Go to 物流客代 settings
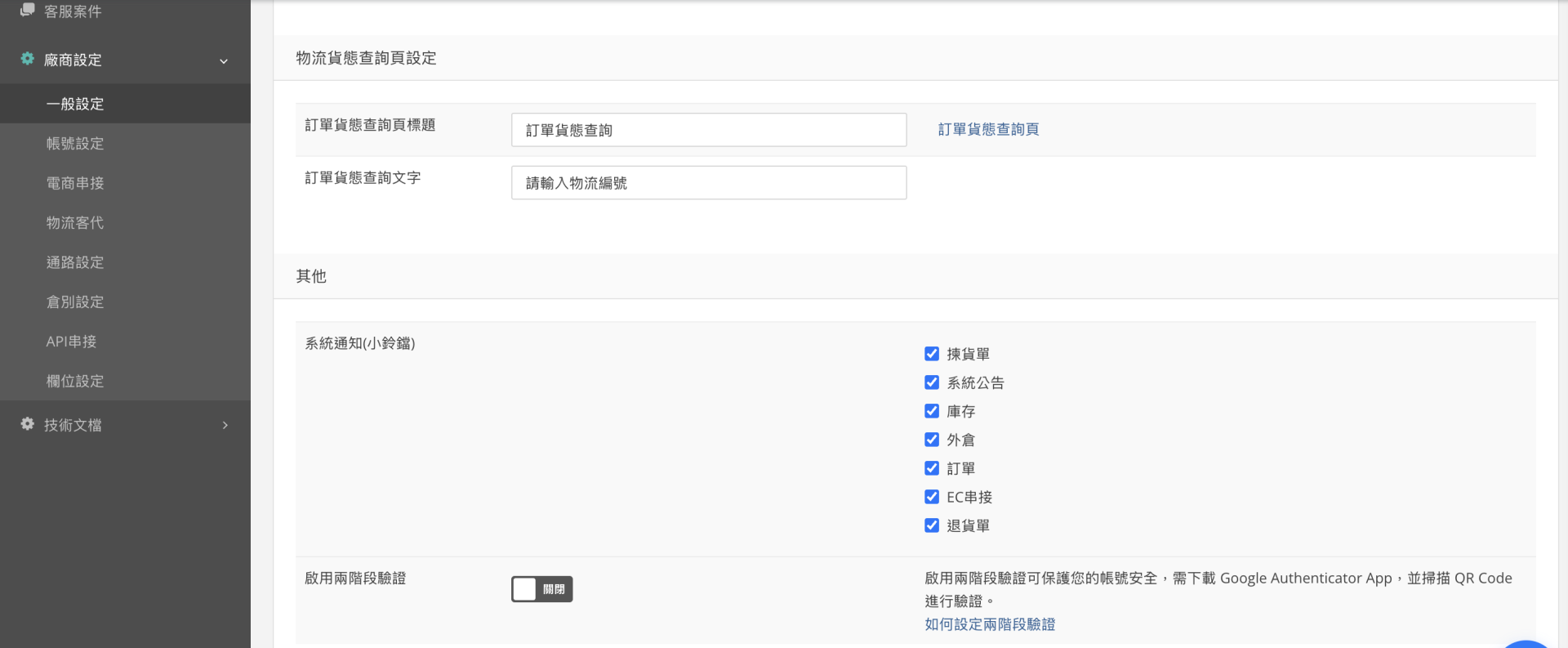Image resolution: width=1568 pixels, height=648 pixels. [x=75, y=223]
